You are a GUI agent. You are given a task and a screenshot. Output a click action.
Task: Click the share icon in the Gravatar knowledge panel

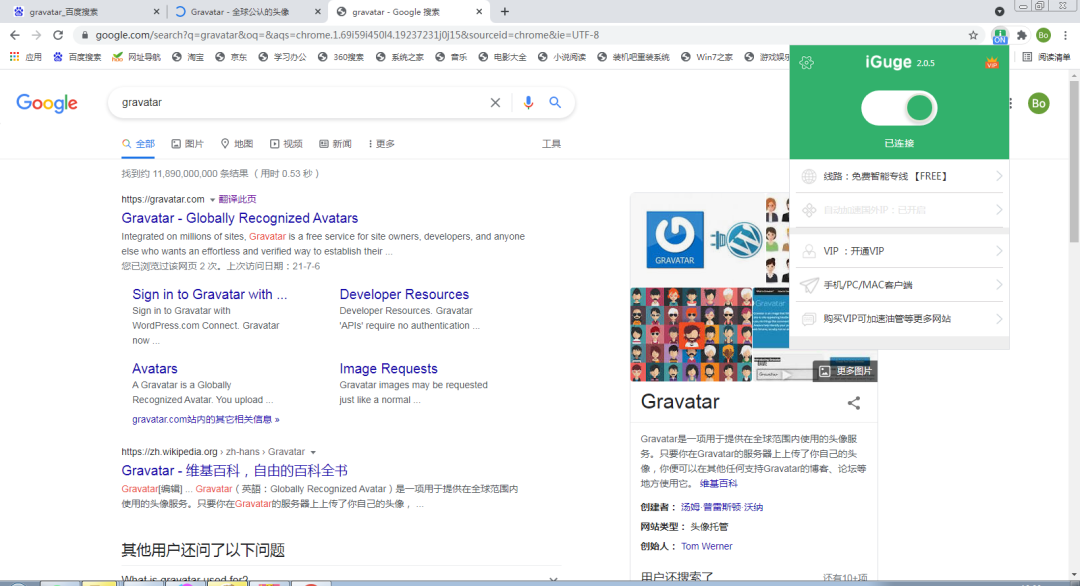click(x=853, y=403)
